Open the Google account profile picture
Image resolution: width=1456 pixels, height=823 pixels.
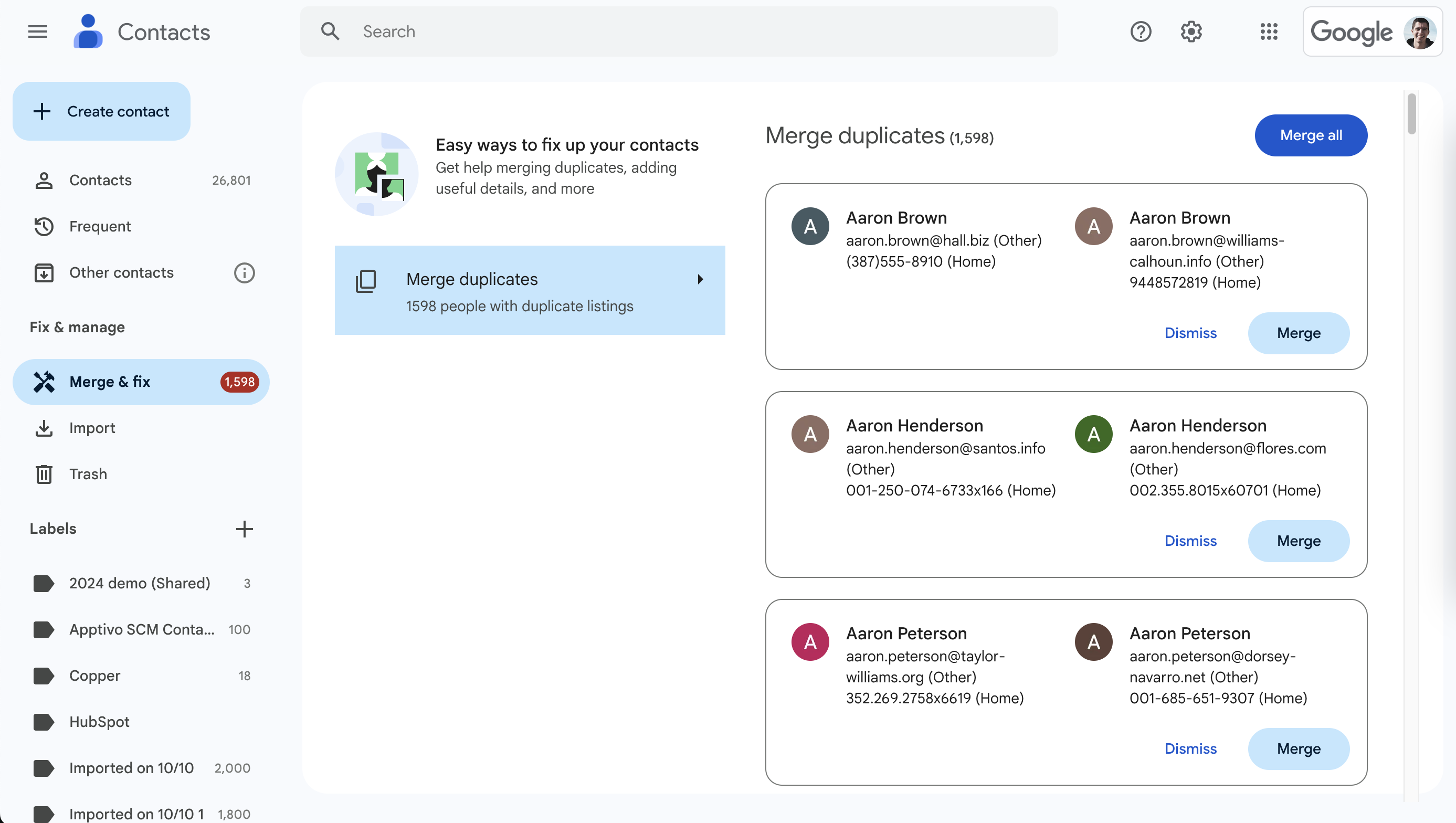point(1419,32)
